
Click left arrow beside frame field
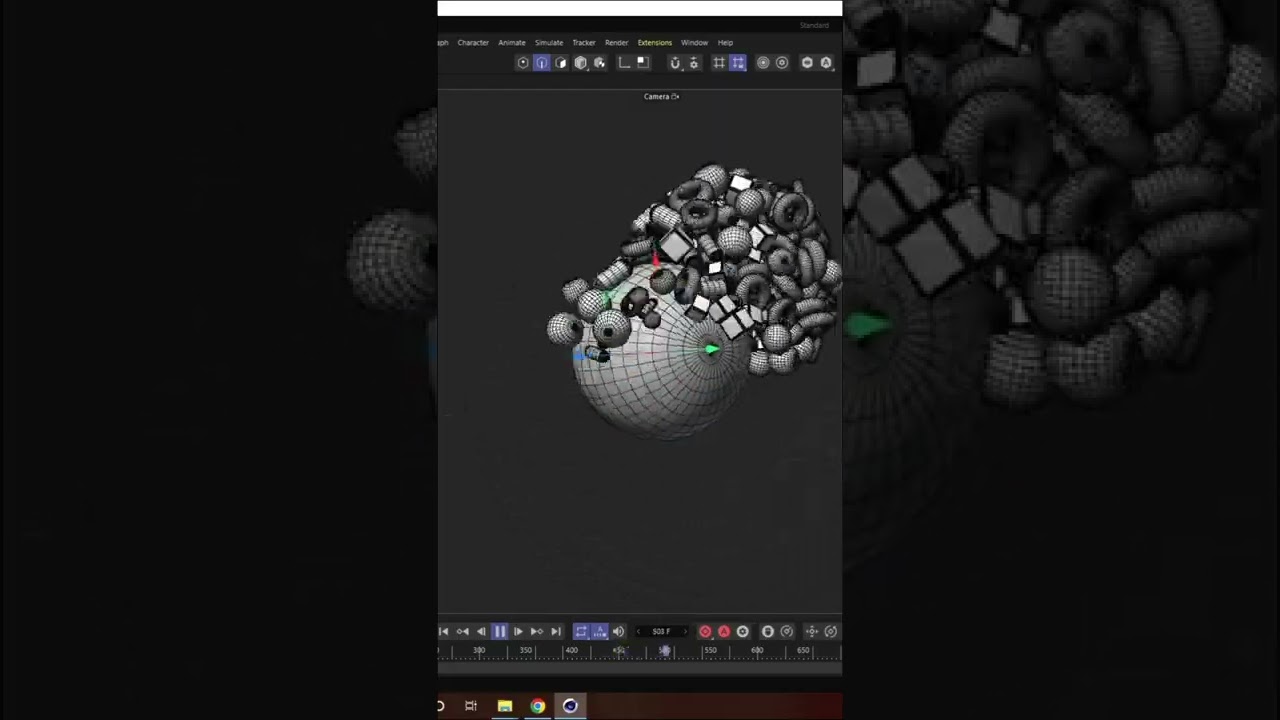tap(638, 632)
